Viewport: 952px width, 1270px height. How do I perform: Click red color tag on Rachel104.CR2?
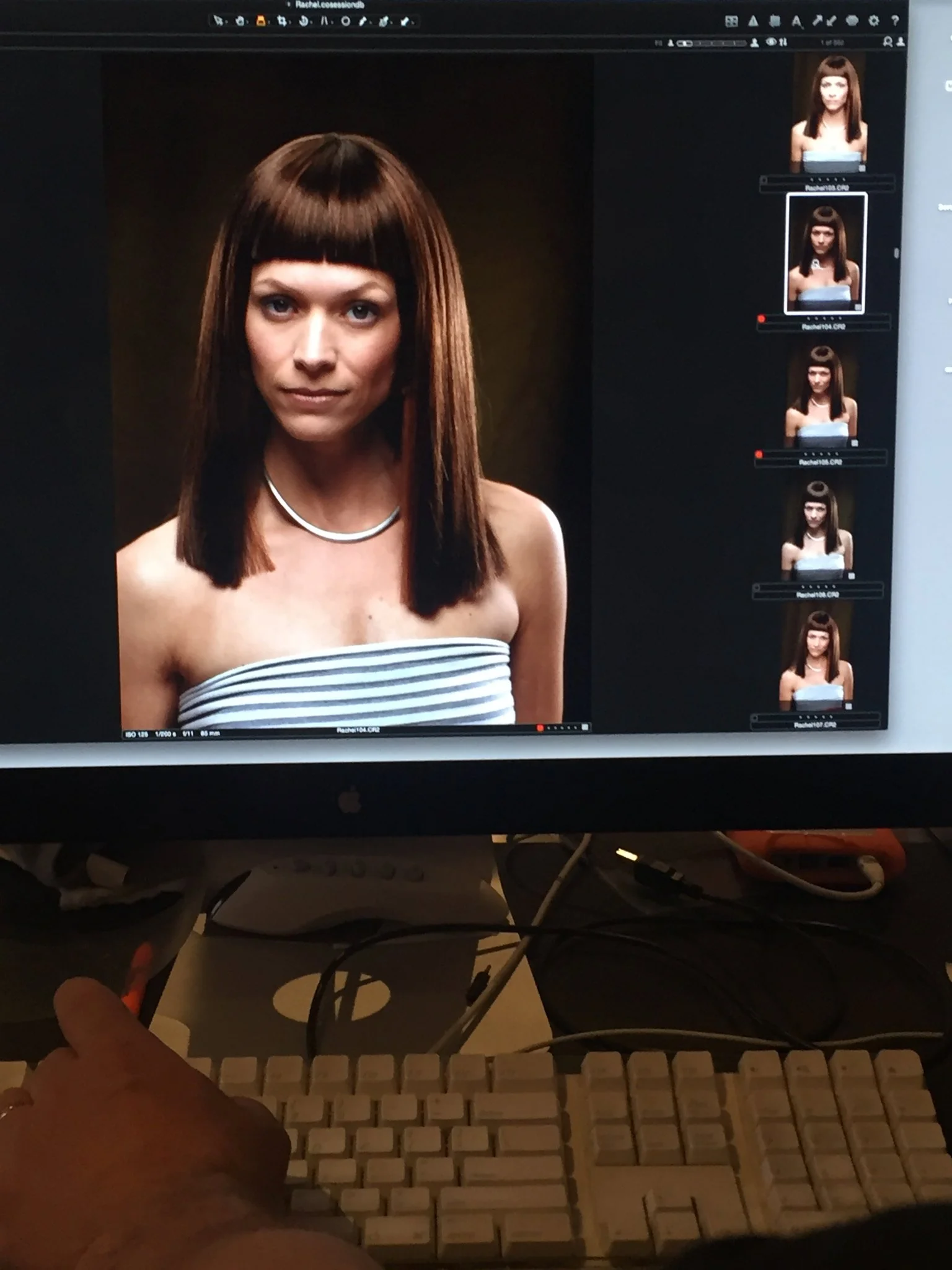pyautogui.click(x=762, y=319)
